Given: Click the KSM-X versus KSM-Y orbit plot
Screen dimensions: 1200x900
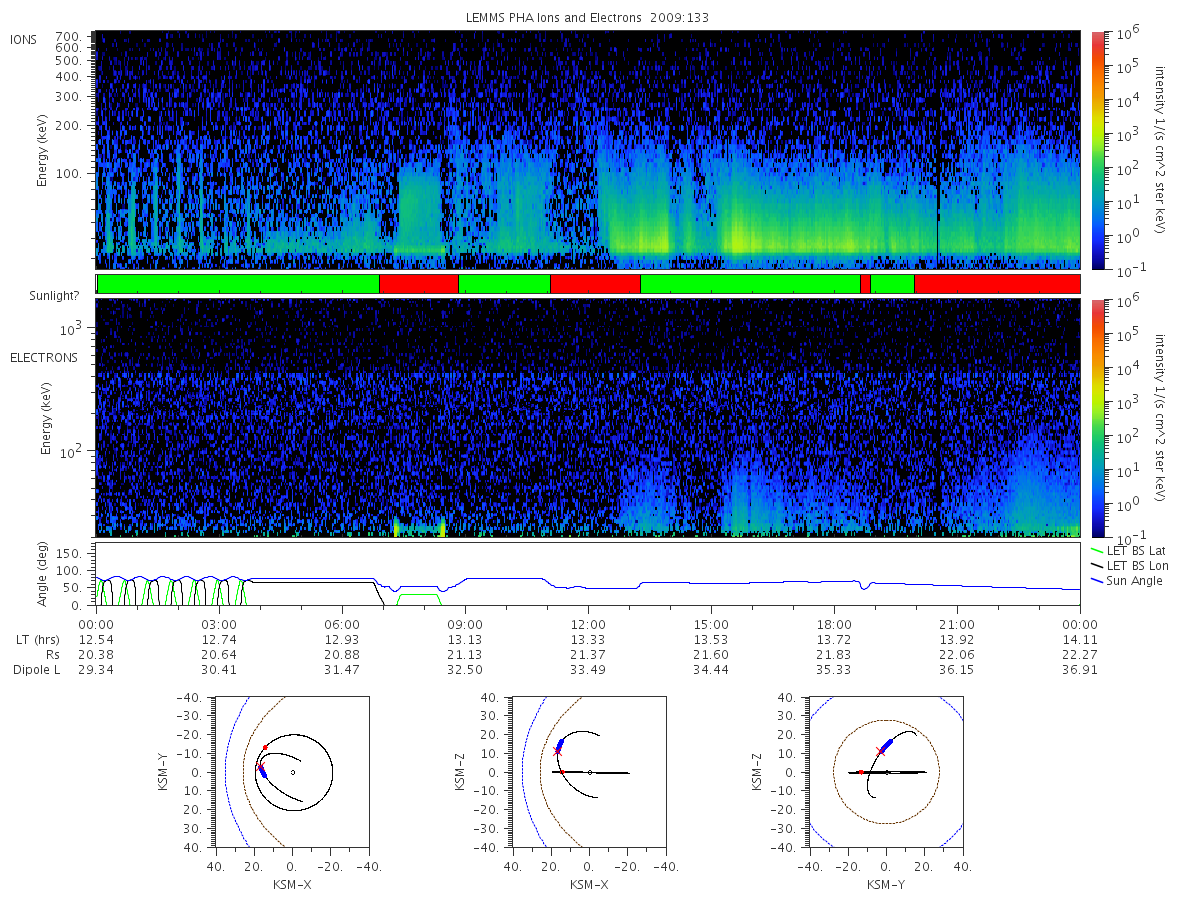Looking at the screenshot, I should pyautogui.click(x=291, y=772).
